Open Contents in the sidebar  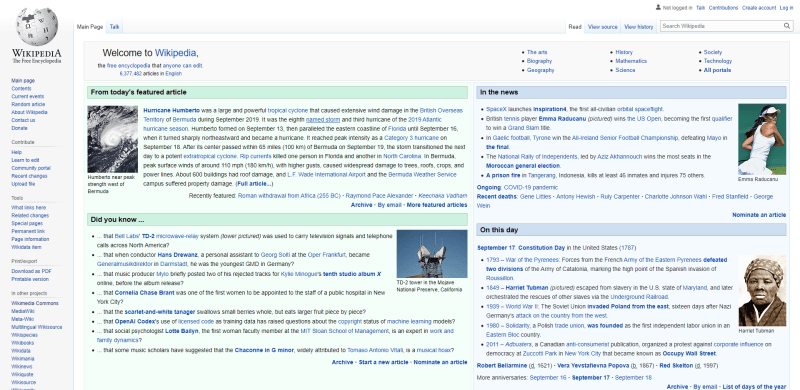(x=21, y=89)
